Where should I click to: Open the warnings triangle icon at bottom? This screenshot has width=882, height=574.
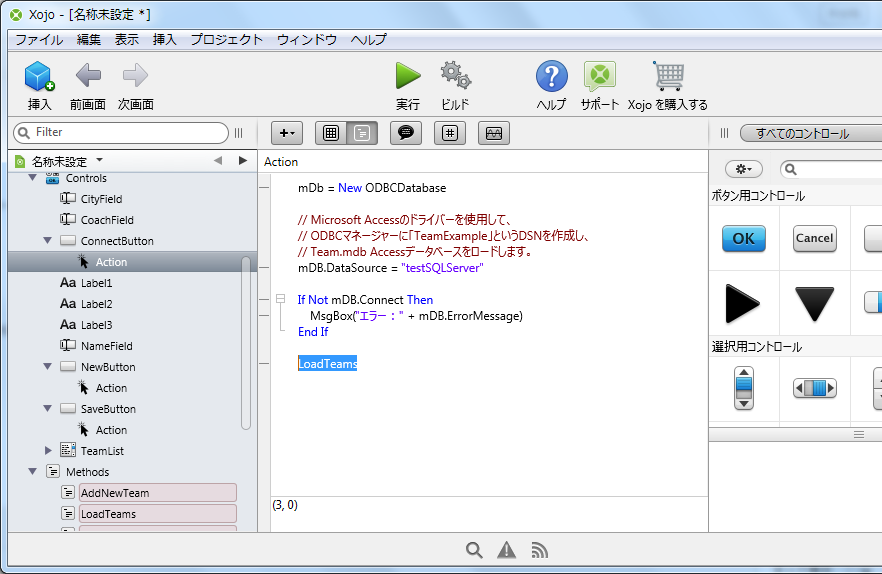pyautogui.click(x=507, y=550)
